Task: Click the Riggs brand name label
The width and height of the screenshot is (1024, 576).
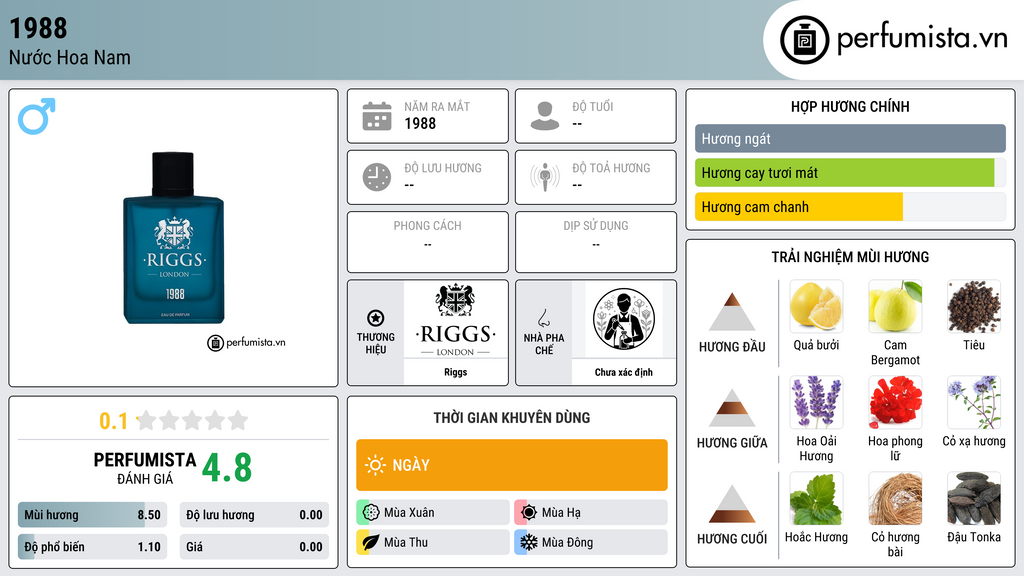Action: point(455,372)
